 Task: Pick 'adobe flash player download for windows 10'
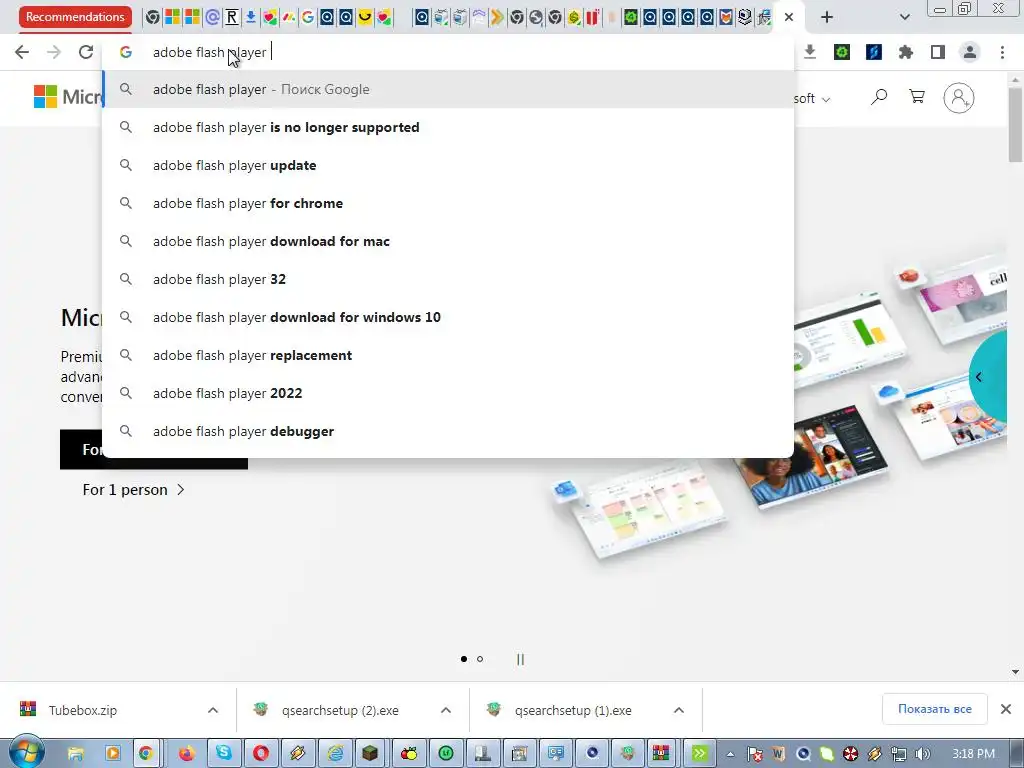coord(448,317)
